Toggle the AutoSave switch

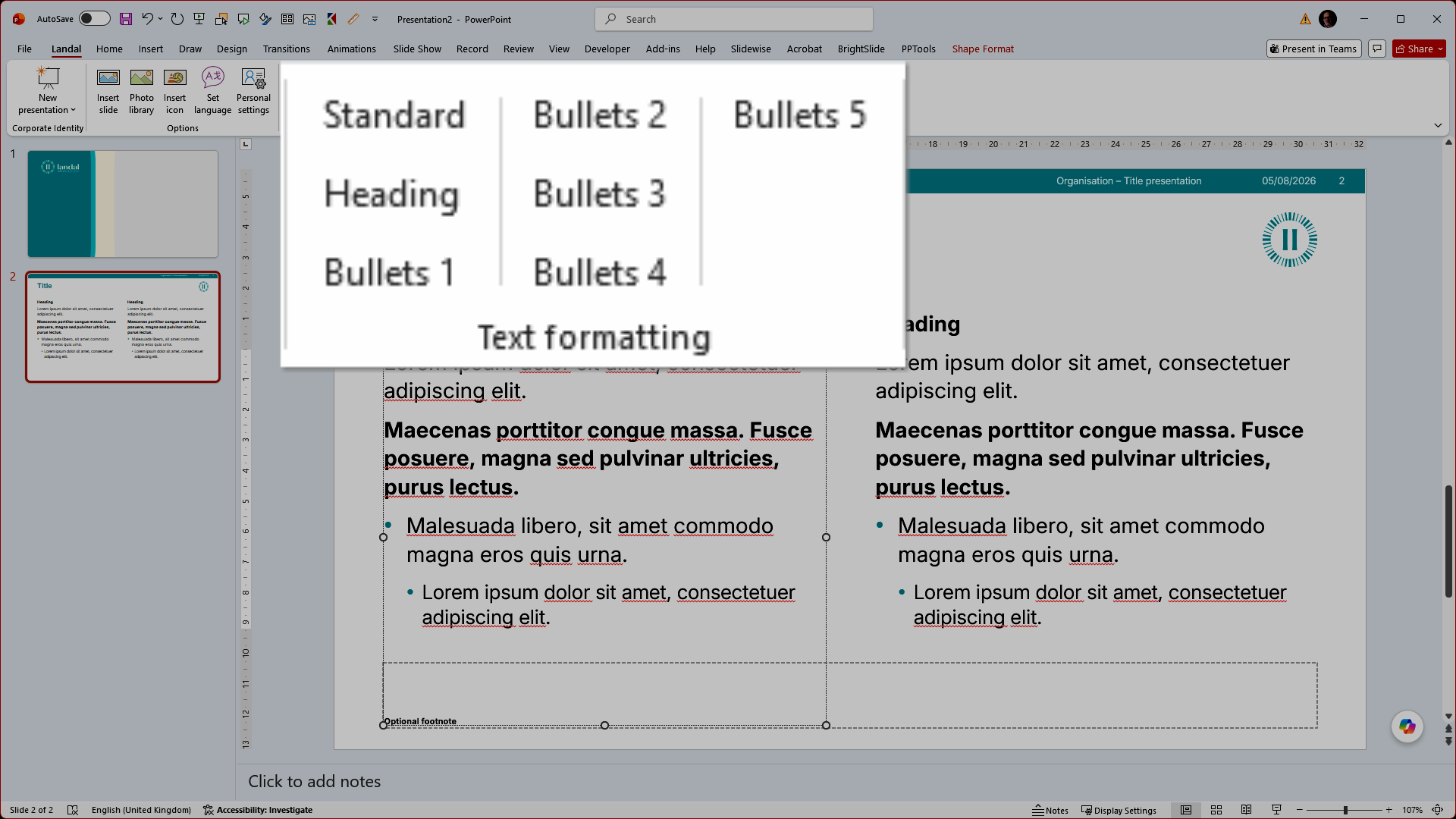95,19
